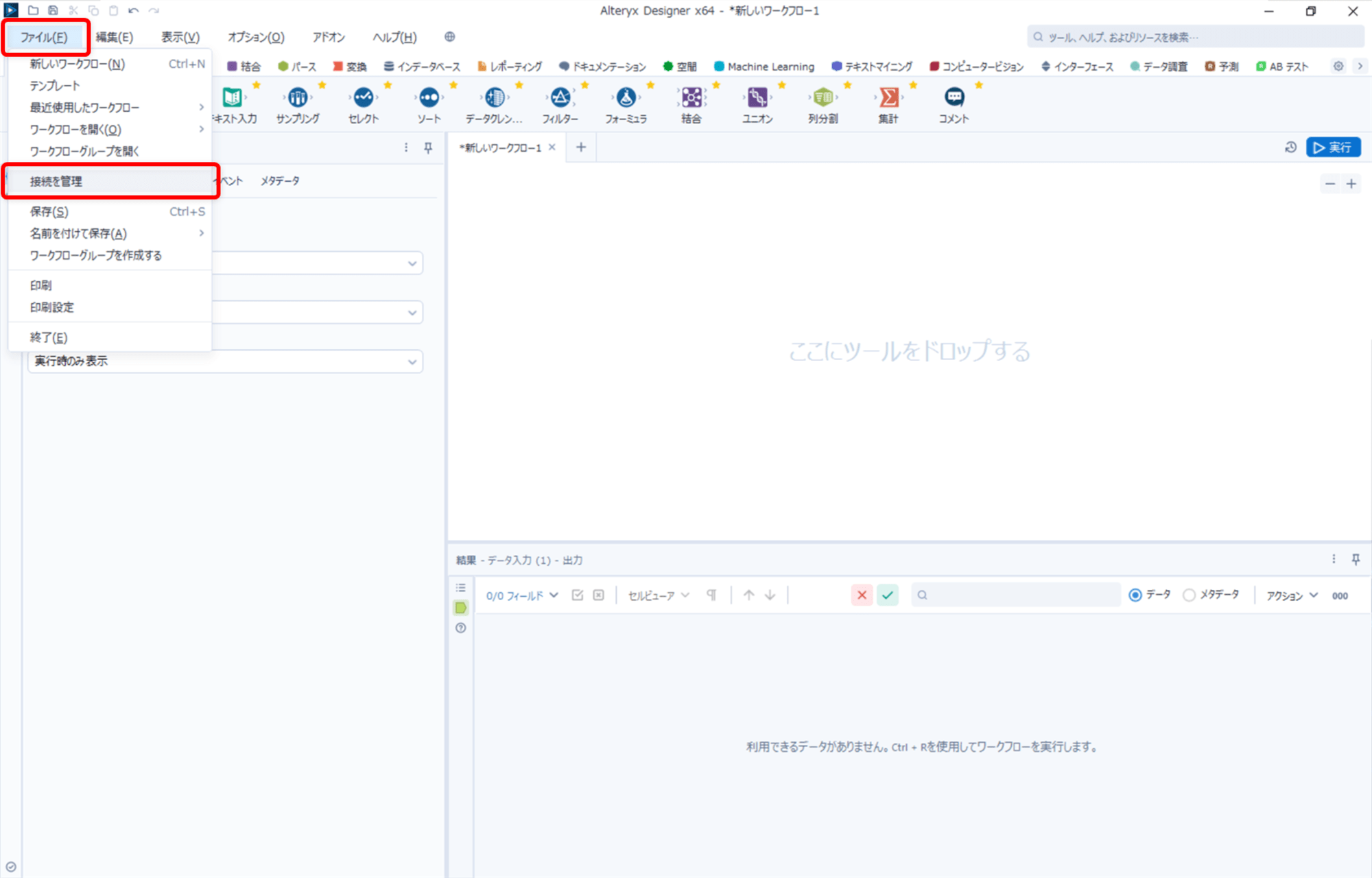Click the deselect-all fields icon
Image resolution: width=1372 pixels, height=878 pixels.
coord(599,595)
